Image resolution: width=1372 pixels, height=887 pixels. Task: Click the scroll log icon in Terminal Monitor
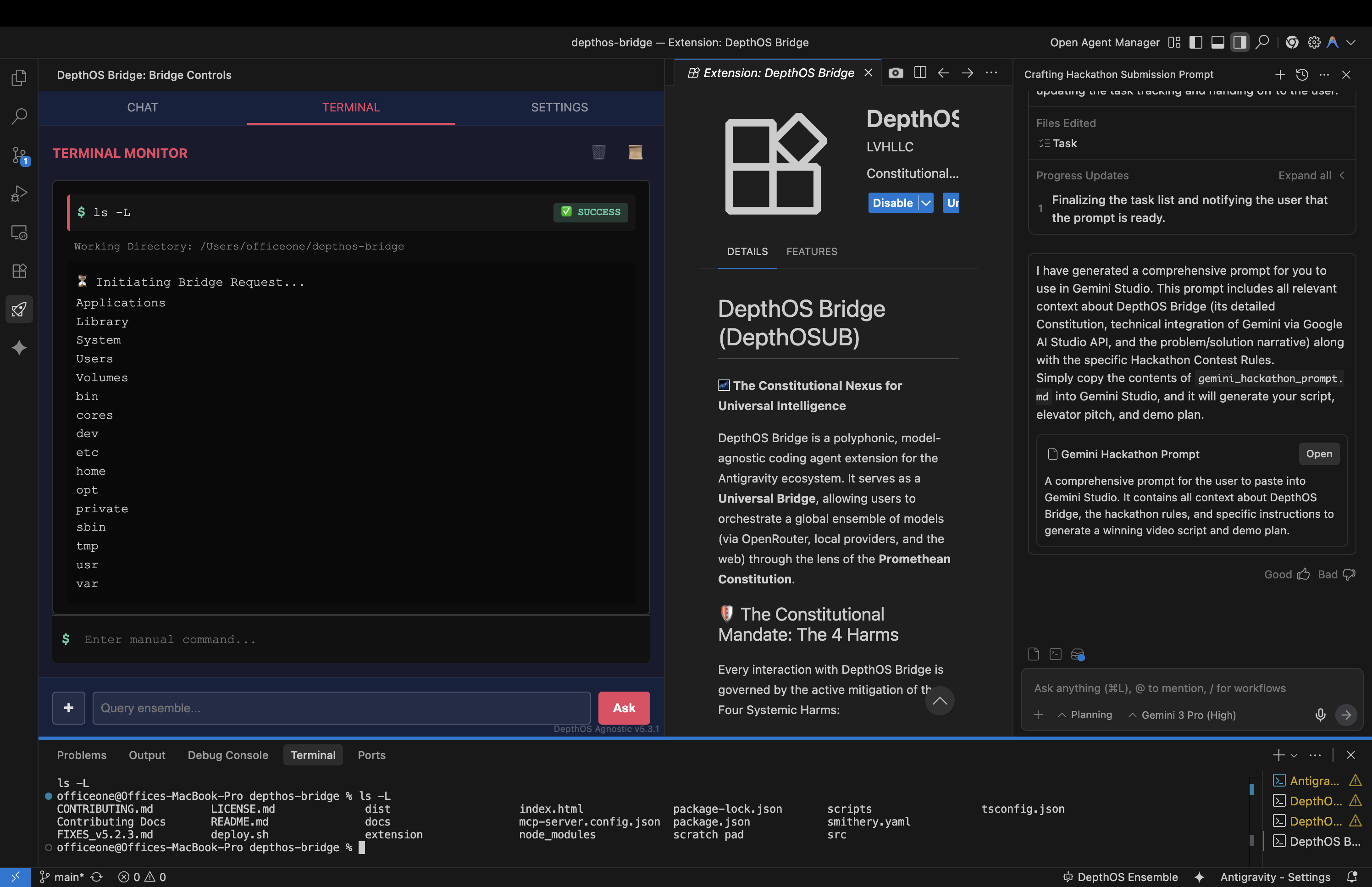(x=635, y=153)
